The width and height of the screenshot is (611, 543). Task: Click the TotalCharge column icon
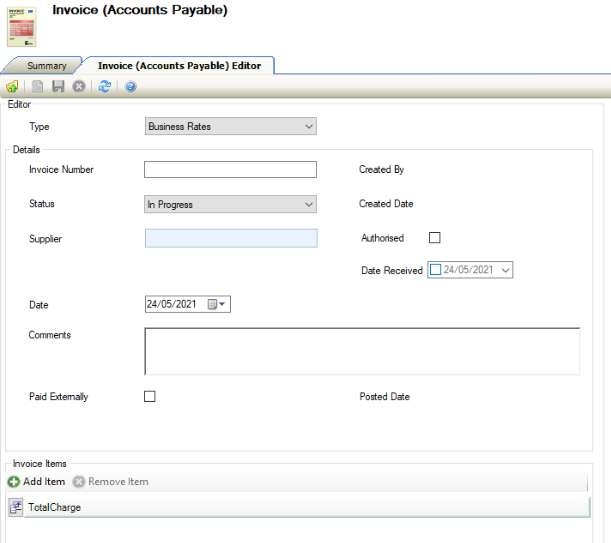[x=16, y=507]
